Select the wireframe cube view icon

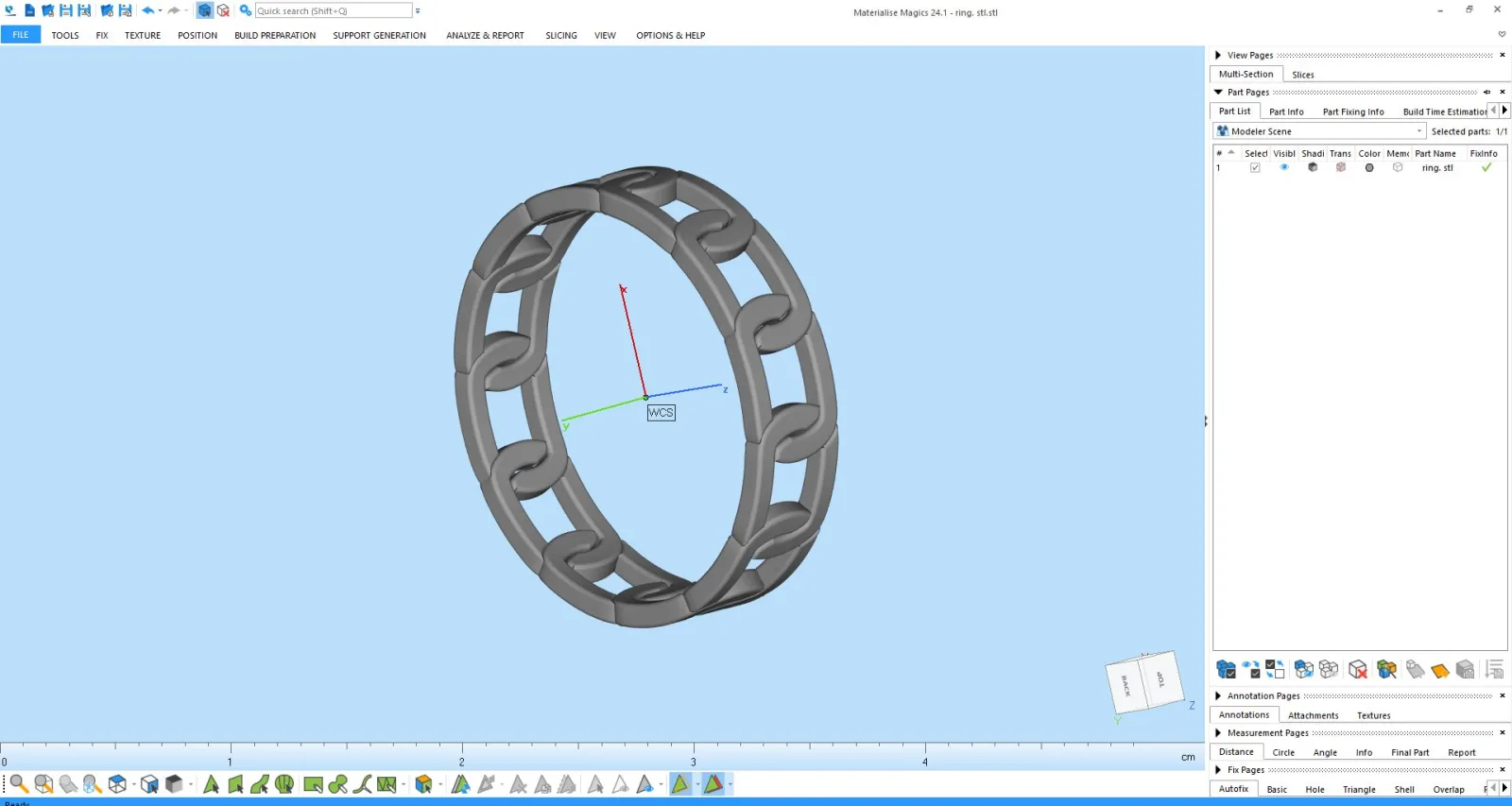117,784
